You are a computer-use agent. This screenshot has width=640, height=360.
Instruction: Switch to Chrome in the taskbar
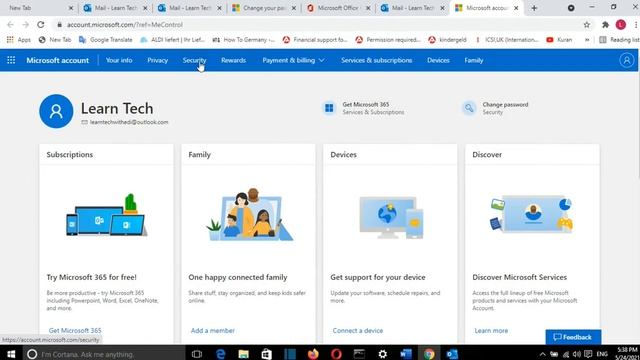429,354
